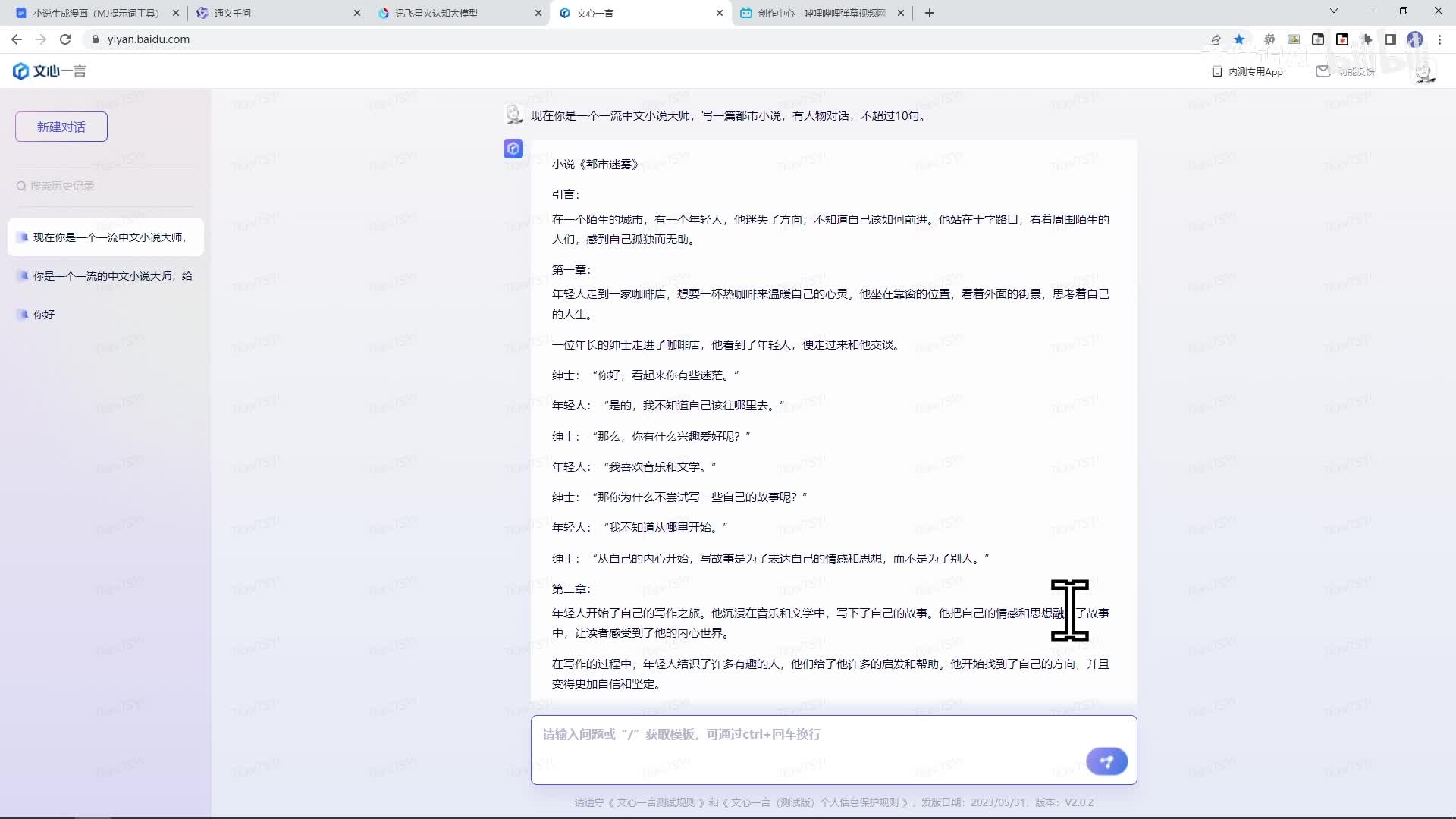Open the 功能反馈 feedback mail icon
This screenshot has height=819, width=1456.
(1323, 71)
